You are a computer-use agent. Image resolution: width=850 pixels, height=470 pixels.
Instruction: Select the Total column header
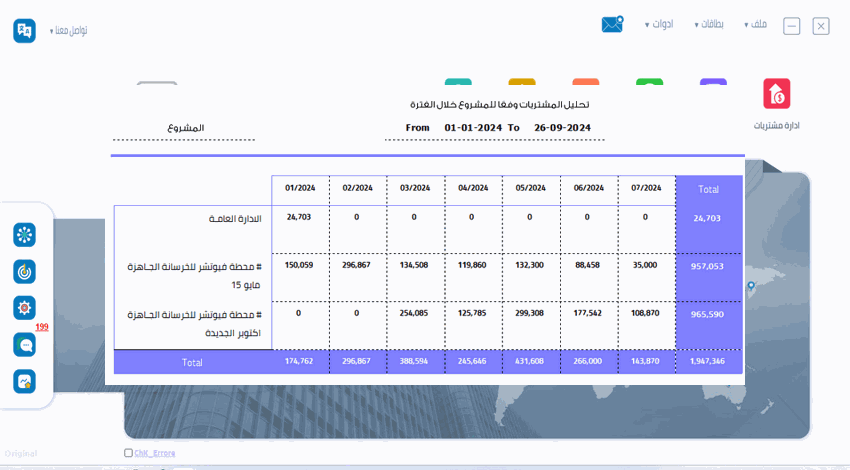(x=708, y=189)
